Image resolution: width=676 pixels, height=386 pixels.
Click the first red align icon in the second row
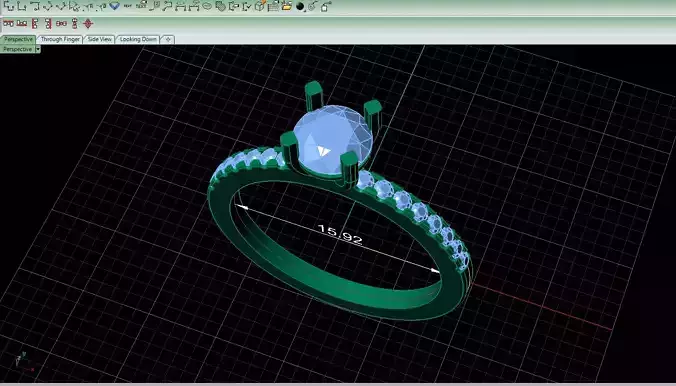pyautogui.click(x=8, y=23)
